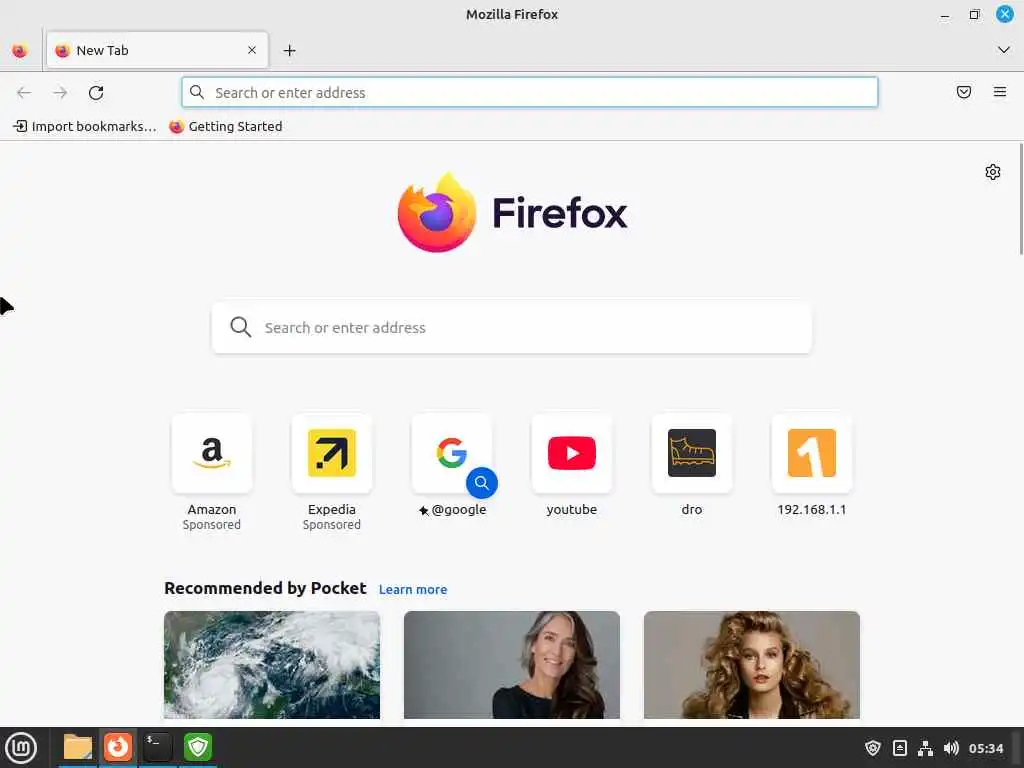Launch the Terminal from taskbar

(x=157, y=747)
